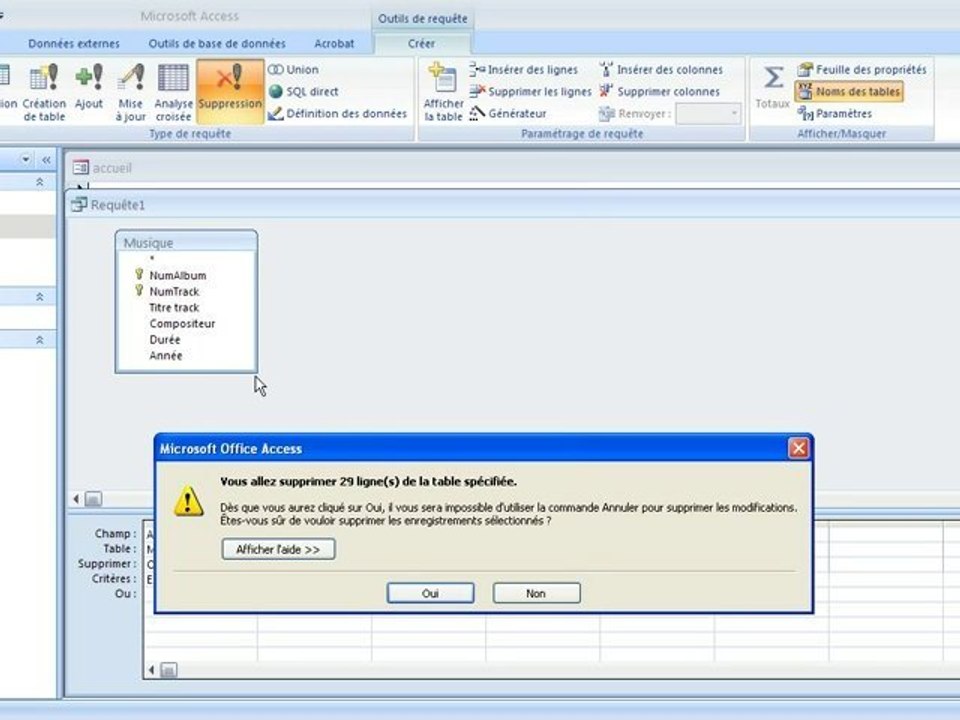
Task: Open the Outils de base de données tab
Action: 217,43
